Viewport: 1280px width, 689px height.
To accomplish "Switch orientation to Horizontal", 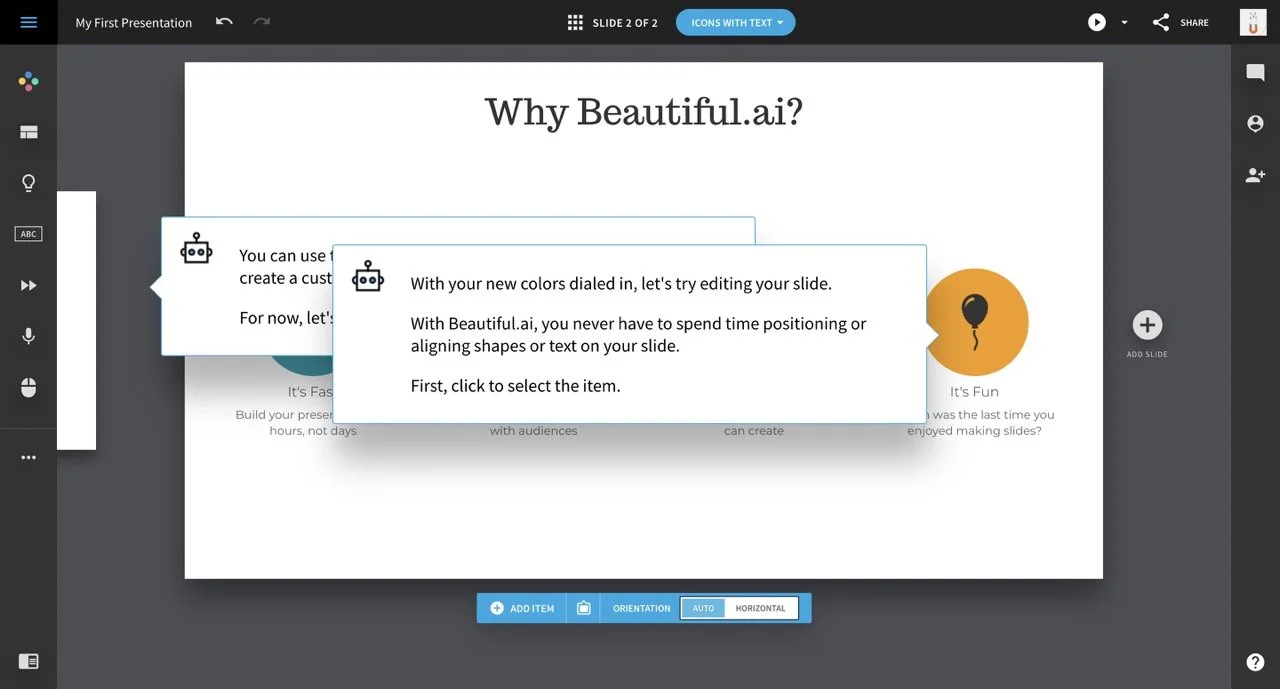I will [761, 607].
